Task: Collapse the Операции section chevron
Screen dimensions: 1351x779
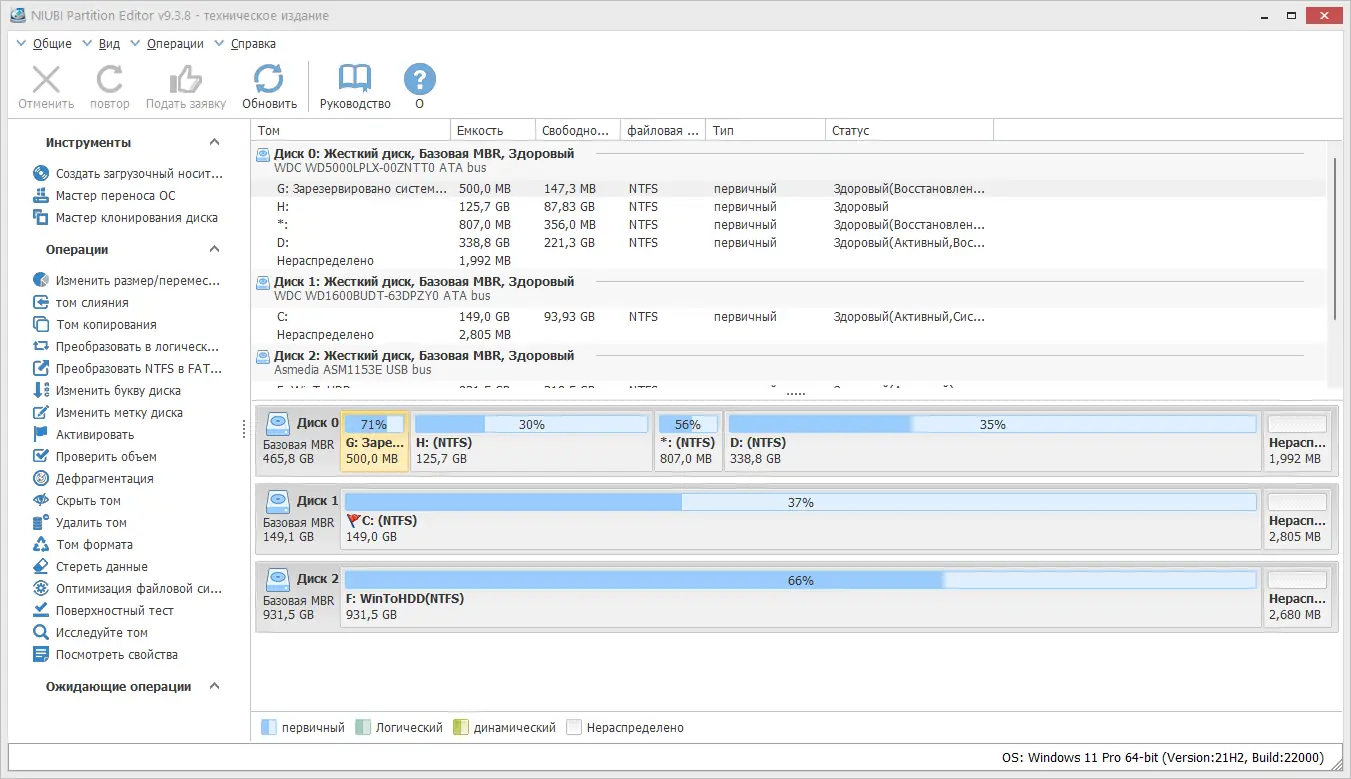Action: [x=214, y=250]
